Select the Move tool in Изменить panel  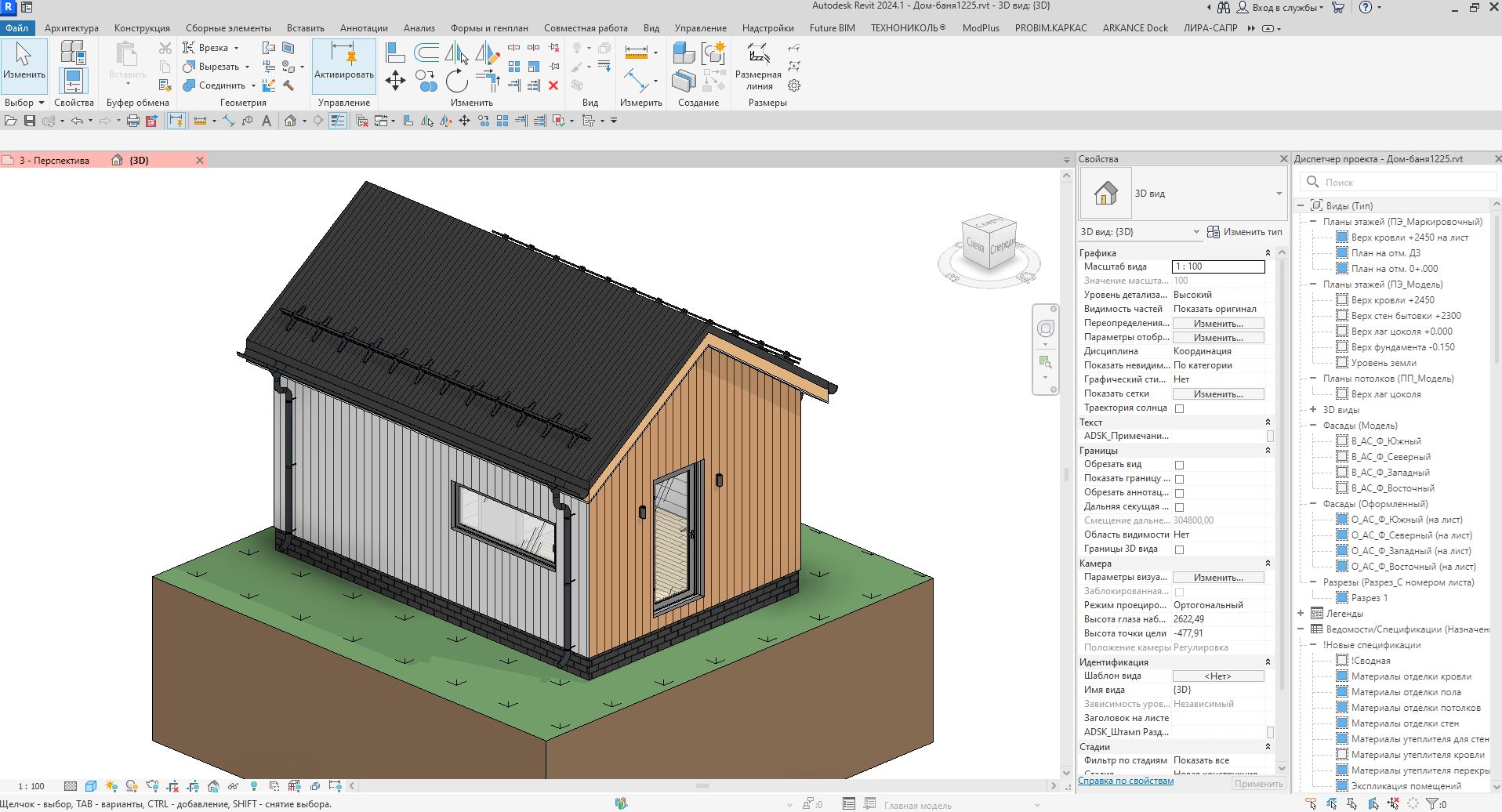point(395,80)
